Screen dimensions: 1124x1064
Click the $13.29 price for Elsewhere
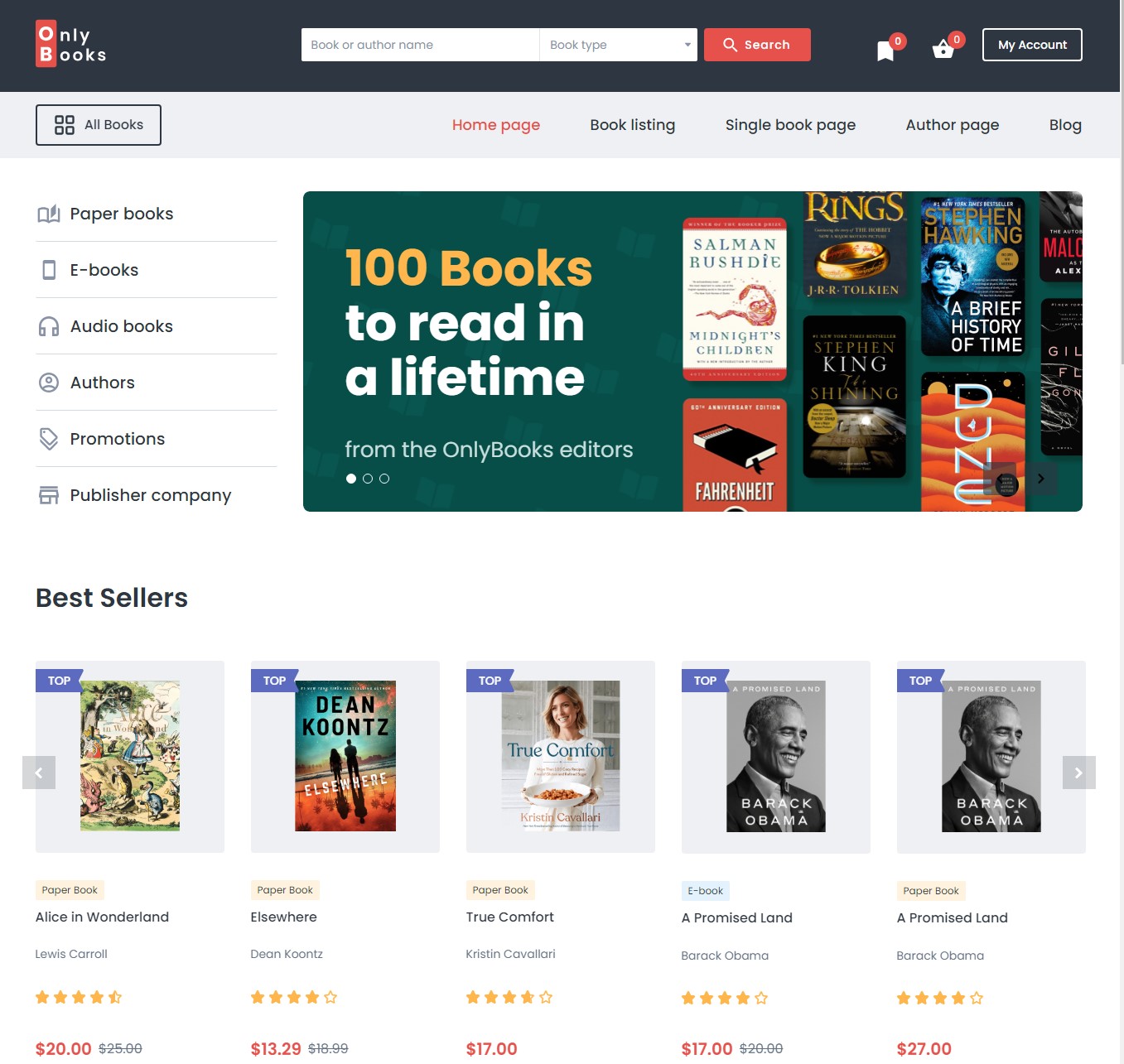[276, 1048]
